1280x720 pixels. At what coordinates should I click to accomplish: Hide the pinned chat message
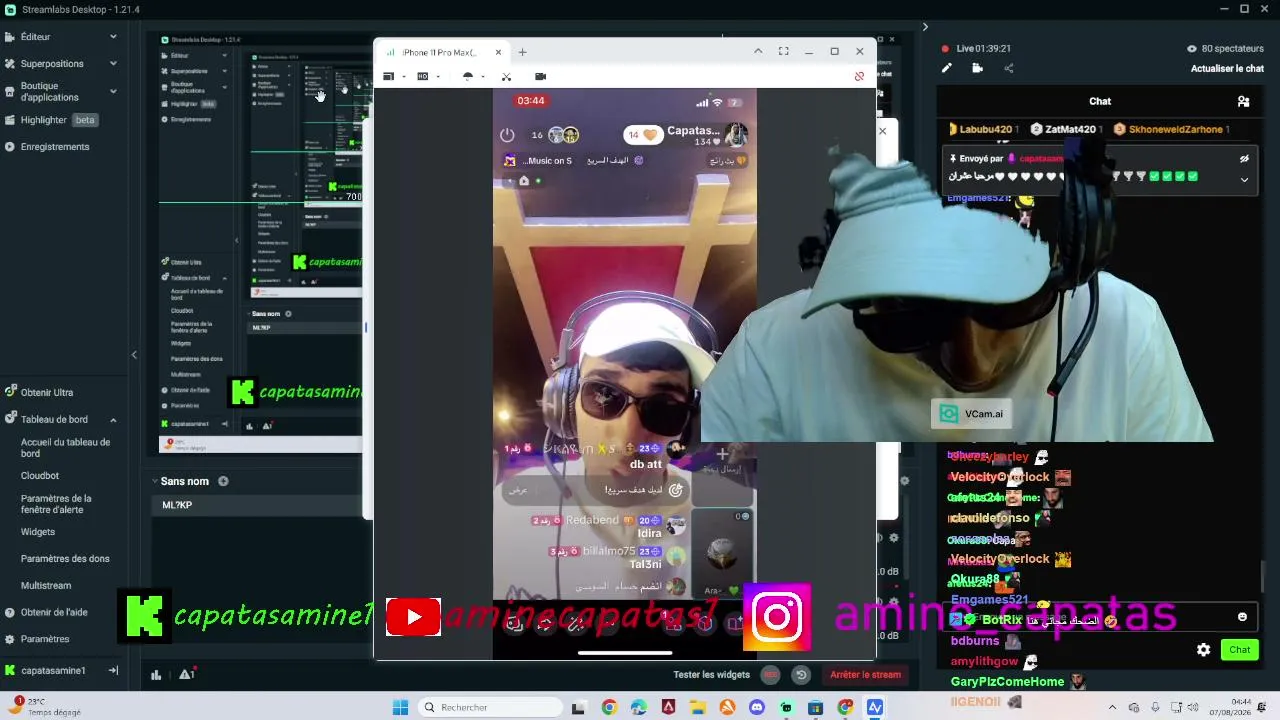pos(1244,159)
